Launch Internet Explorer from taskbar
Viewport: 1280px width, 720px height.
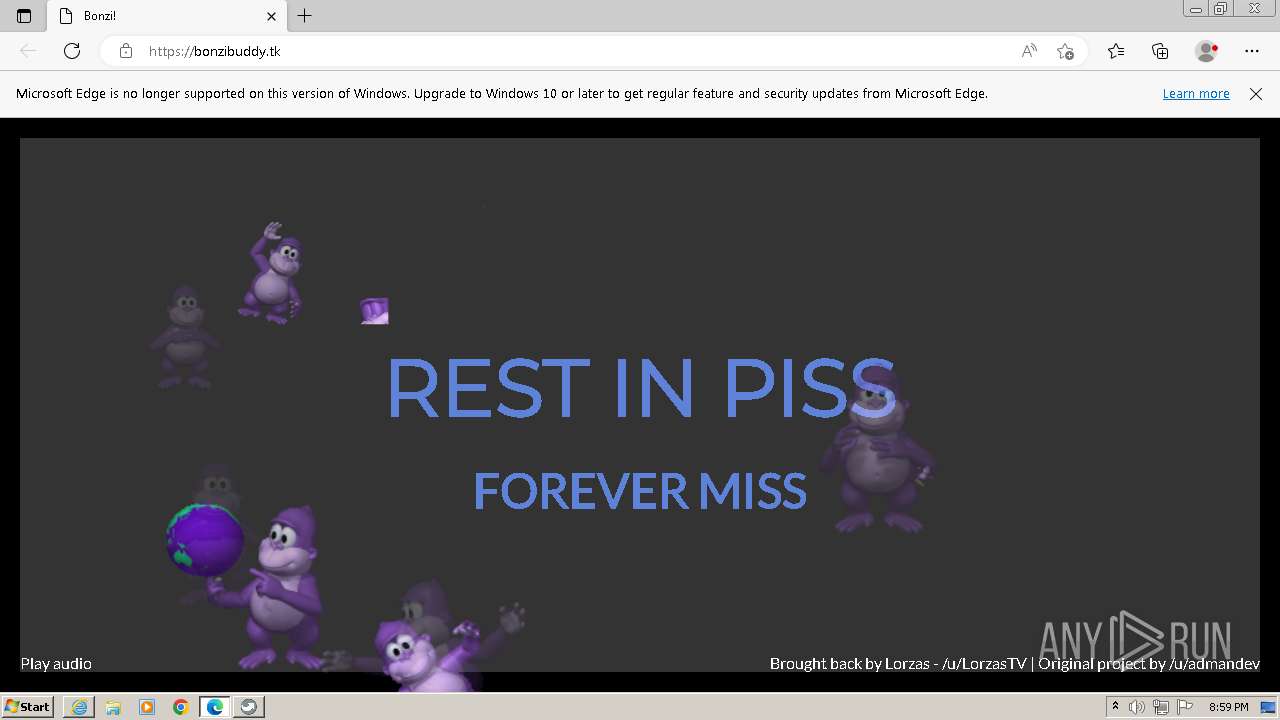pyautogui.click(x=79, y=707)
